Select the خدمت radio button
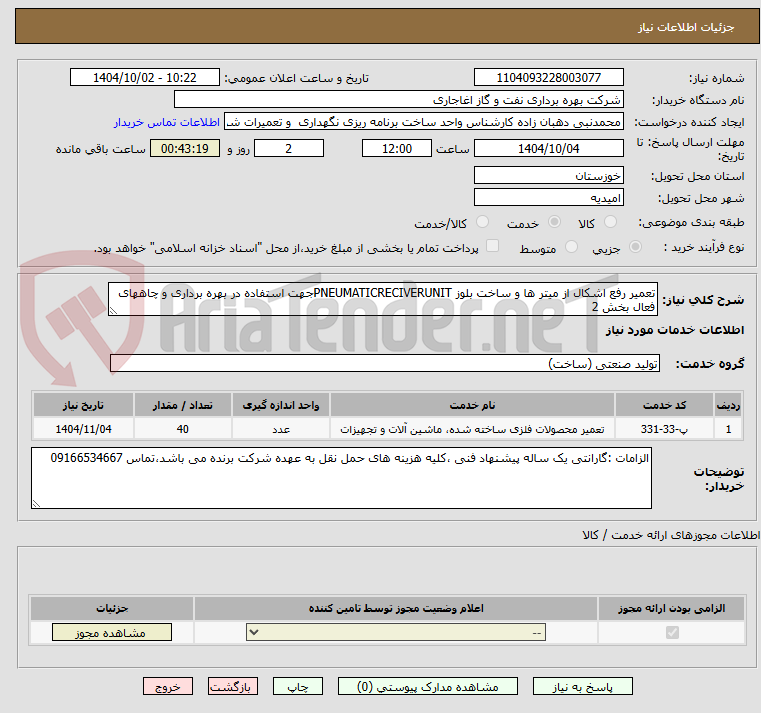The width and height of the screenshot is (761, 713). click(554, 222)
